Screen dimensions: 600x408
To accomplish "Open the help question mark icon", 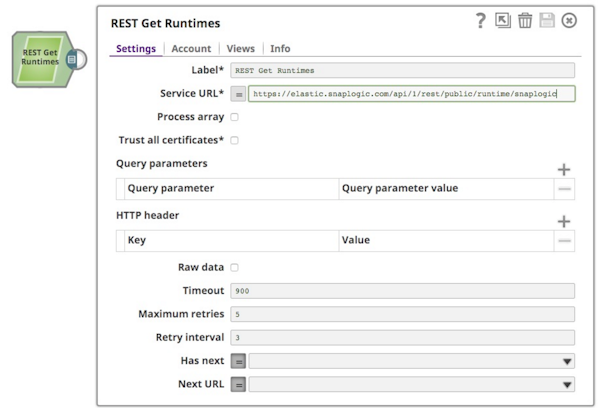I will pyautogui.click(x=481, y=21).
